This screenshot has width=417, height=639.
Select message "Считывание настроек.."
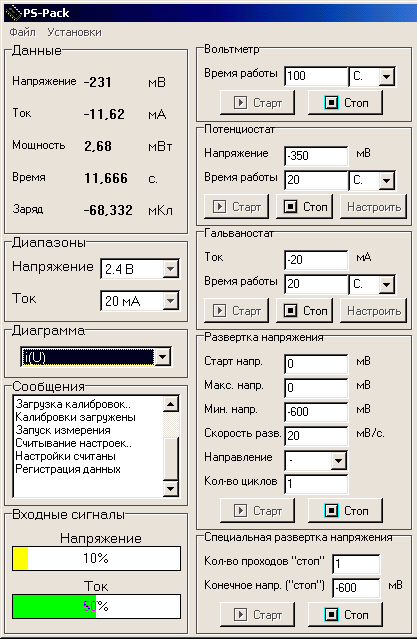[x=73, y=443]
